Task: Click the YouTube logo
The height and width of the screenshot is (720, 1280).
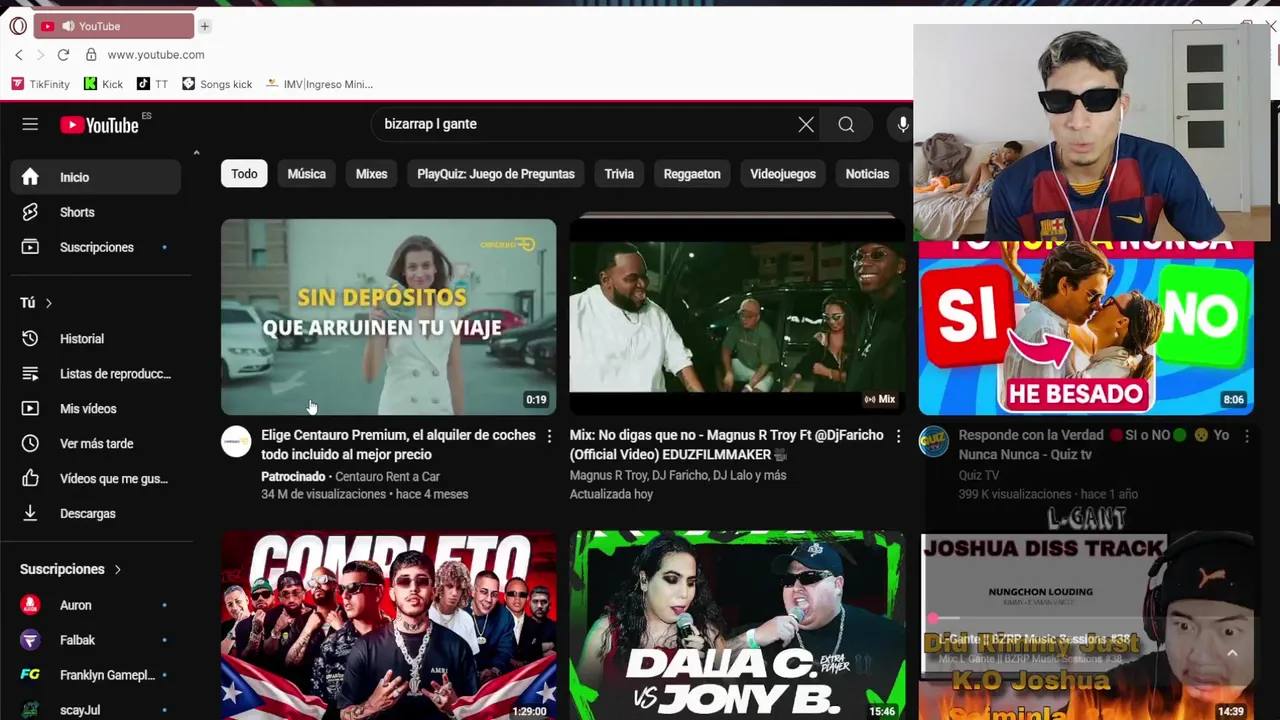Action: [x=99, y=125]
